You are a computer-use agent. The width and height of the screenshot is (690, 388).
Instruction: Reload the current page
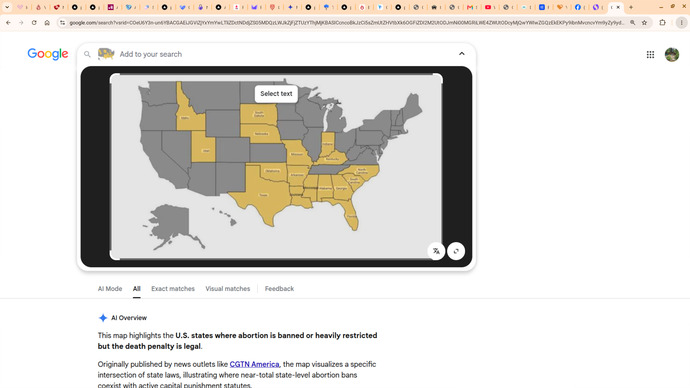click(x=34, y=22)
